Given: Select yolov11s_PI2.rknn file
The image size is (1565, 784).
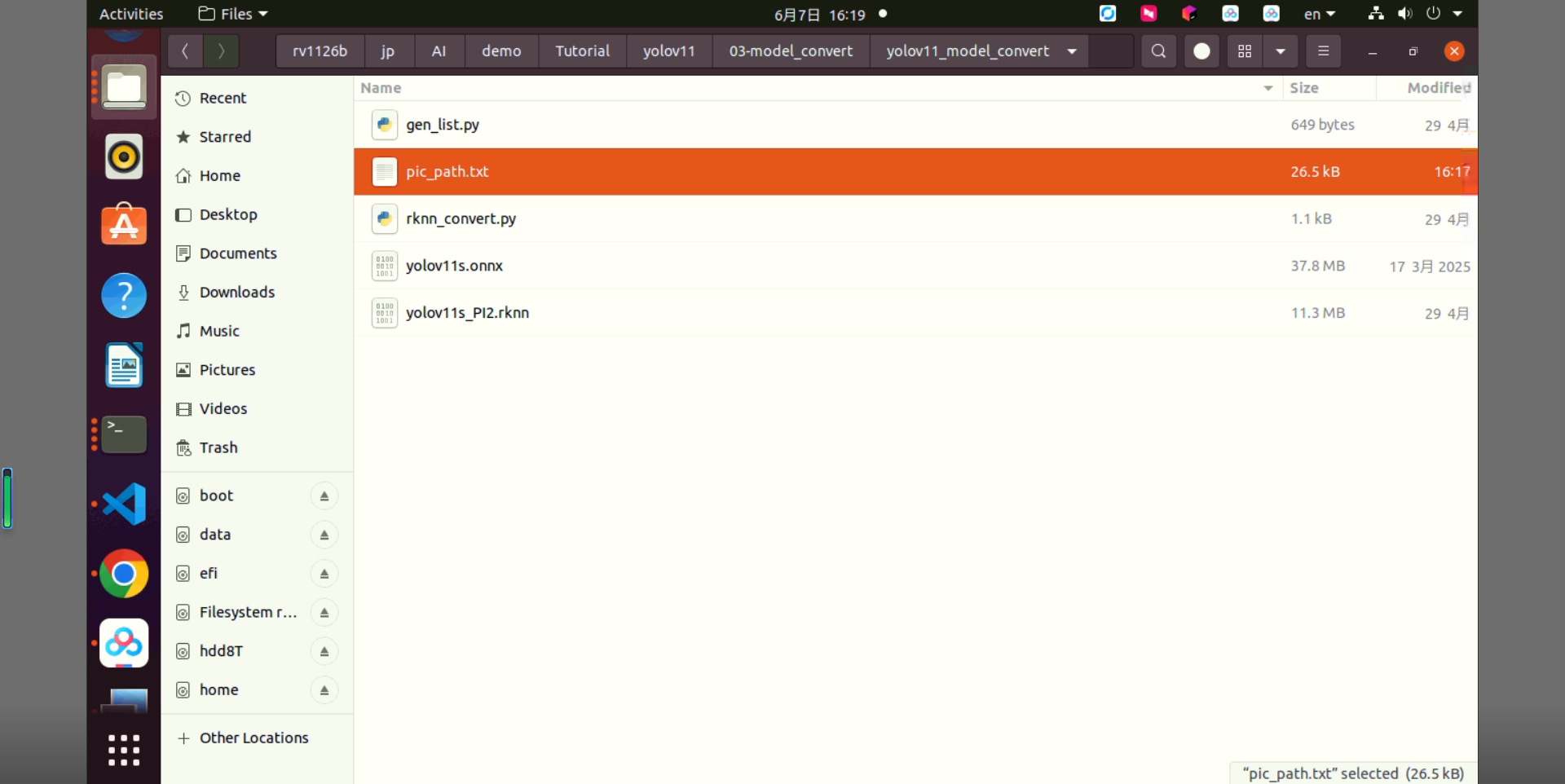Looking at the screenshot, I should click(x=915, y=313).
